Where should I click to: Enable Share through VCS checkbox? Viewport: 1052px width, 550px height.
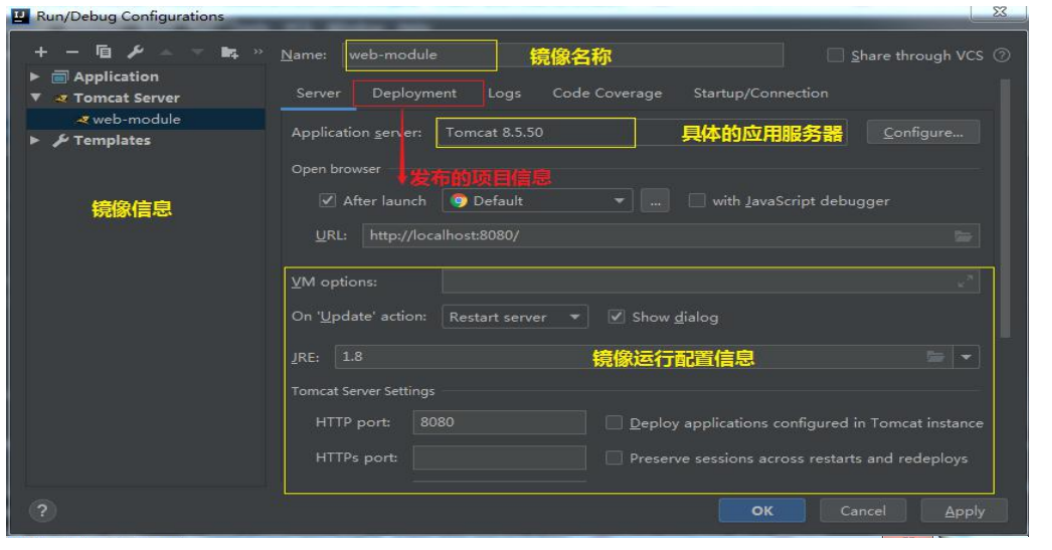click(x=835, y=55)
